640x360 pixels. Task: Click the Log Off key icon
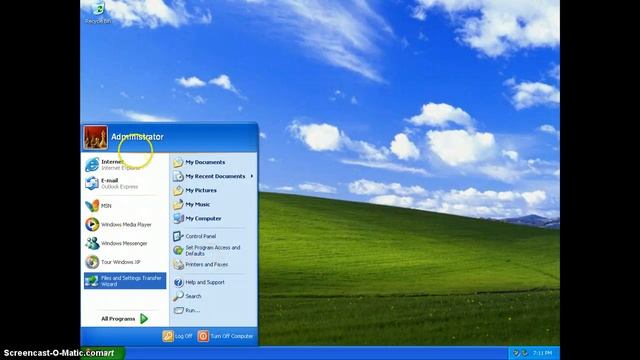(168, 336)
